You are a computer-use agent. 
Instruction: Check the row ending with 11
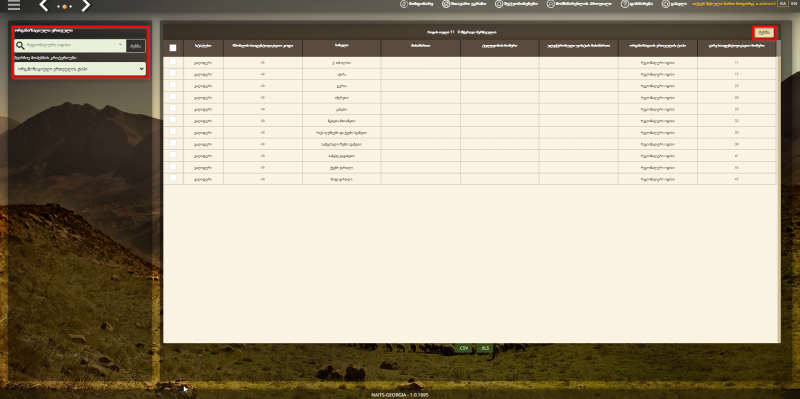coord(173,61)
